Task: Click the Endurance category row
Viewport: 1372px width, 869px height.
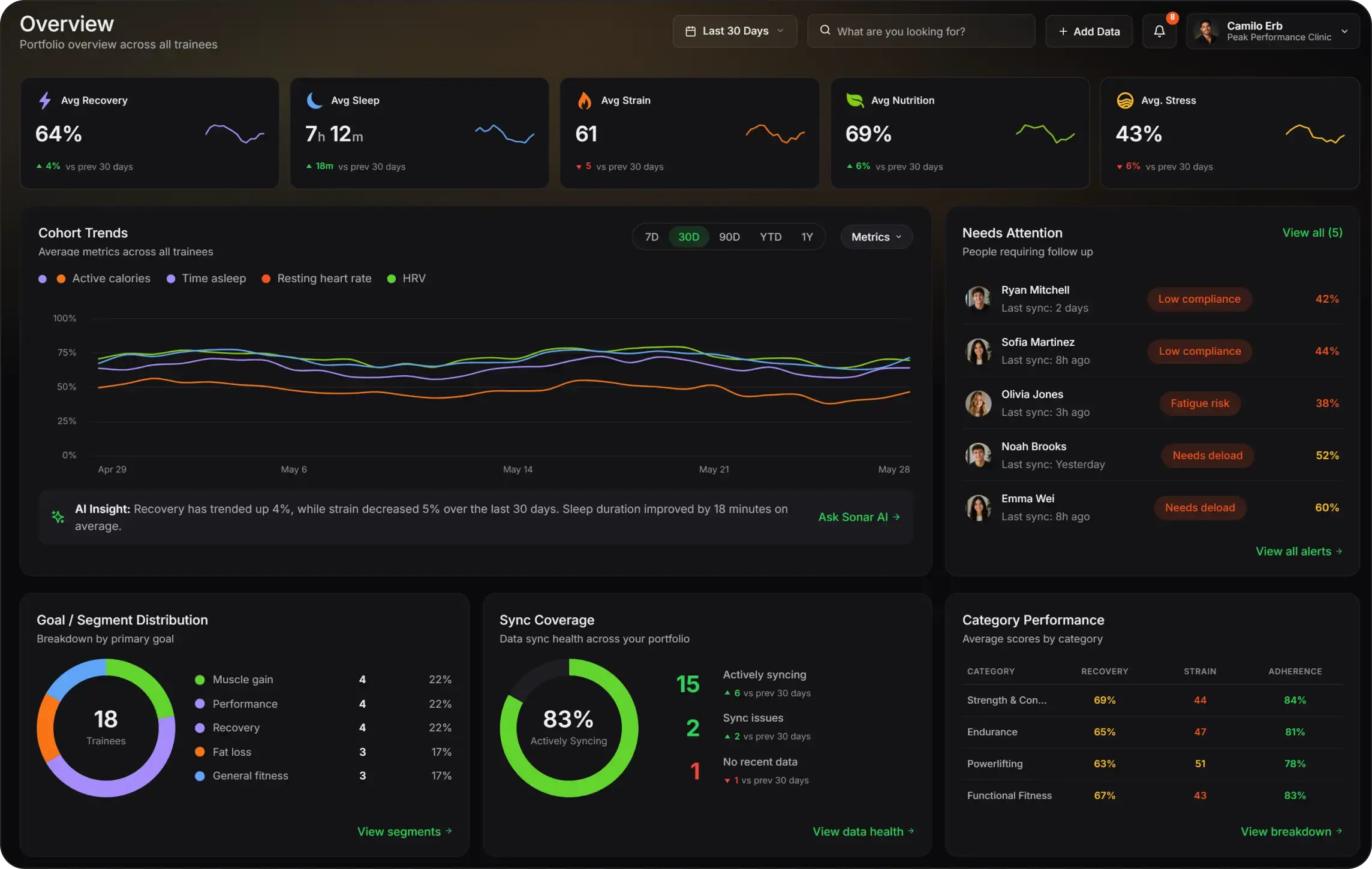Action: [x=1152, y=732]
